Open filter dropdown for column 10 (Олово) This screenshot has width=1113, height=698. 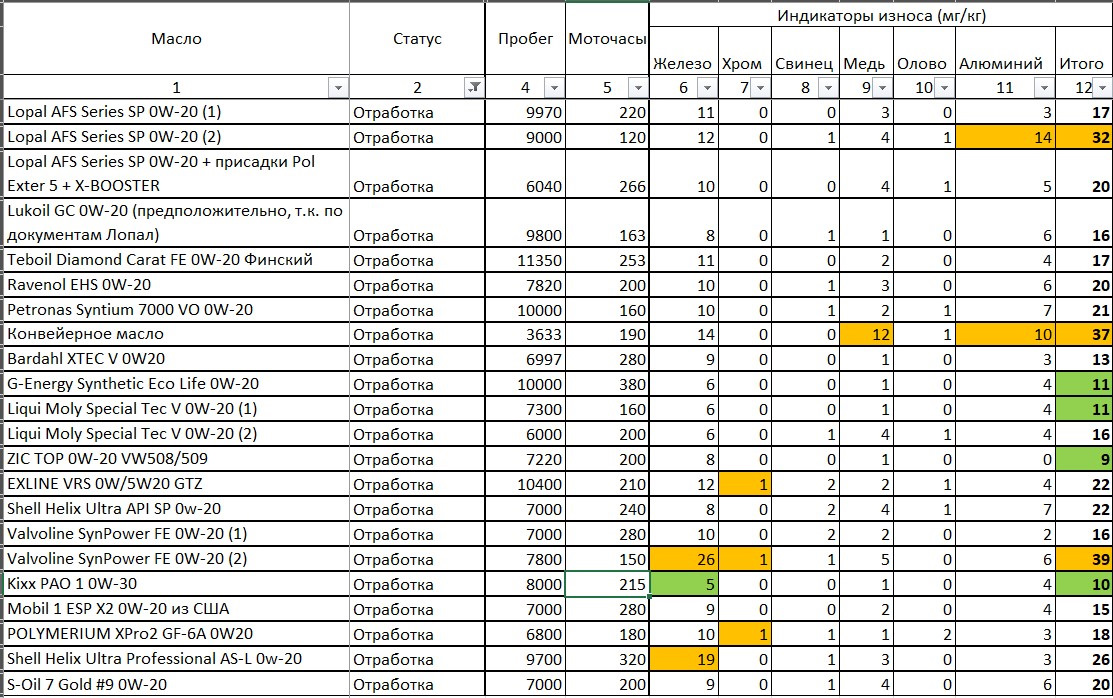[945, 88]
